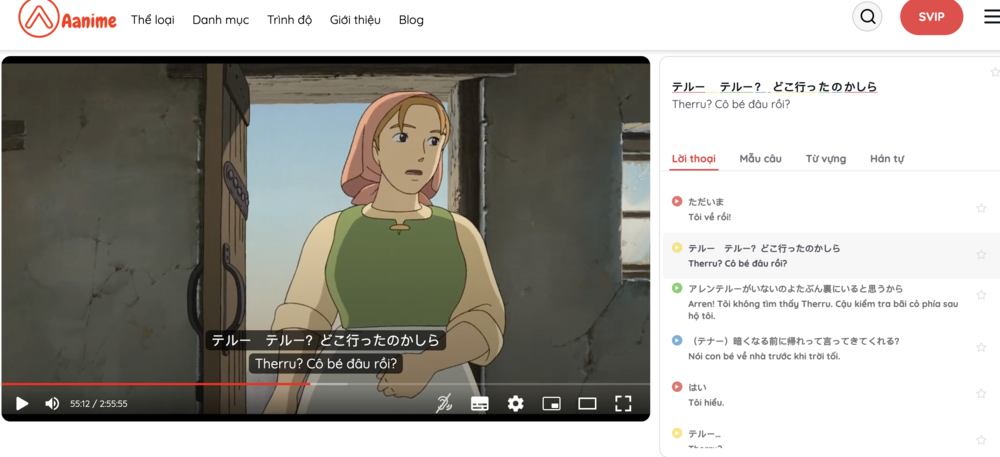
Task: Toggle the subtitles caption icon
Action: click(480, 403)
